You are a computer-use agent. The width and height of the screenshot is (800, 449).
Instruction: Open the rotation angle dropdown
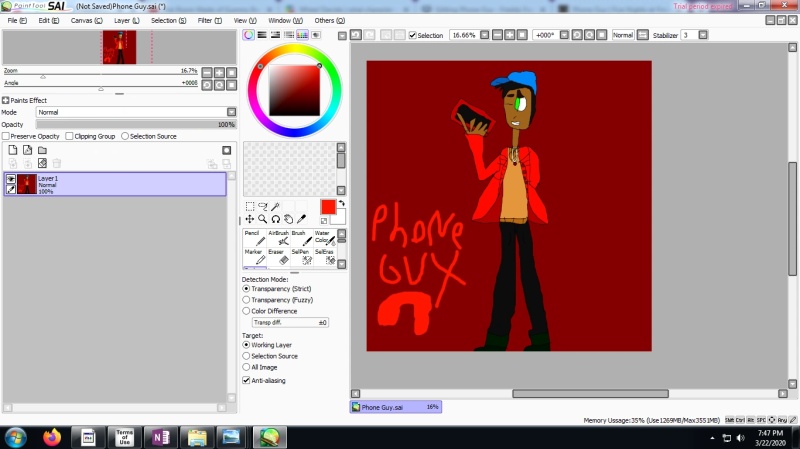[x=564, y=35]
